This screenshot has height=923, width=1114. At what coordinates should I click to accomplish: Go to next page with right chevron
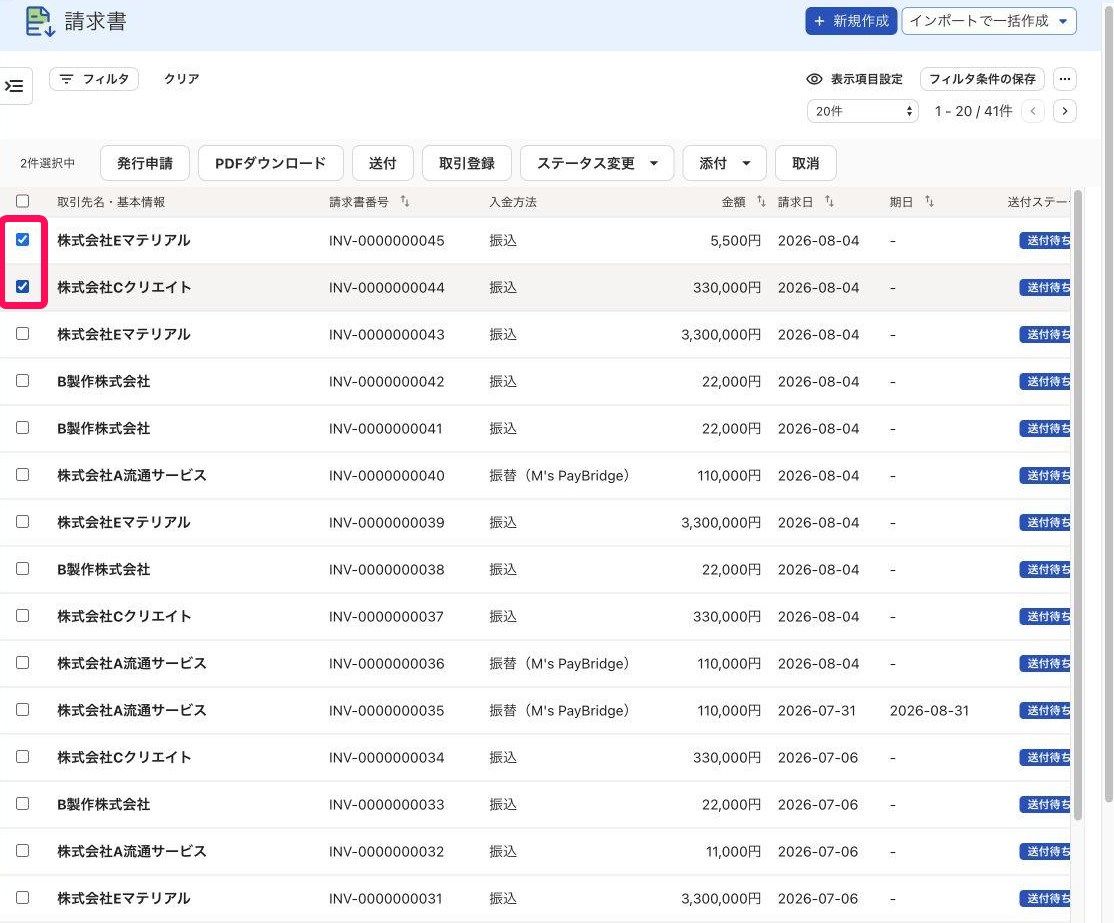pos(1064,111)
